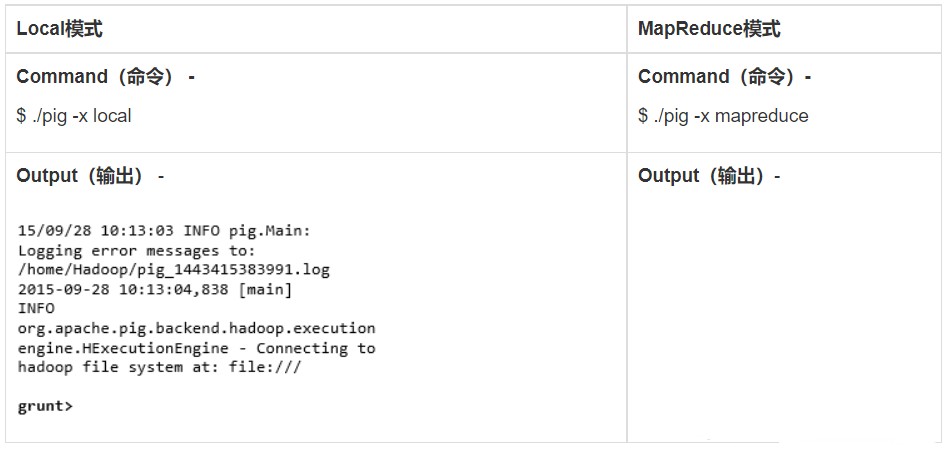Click the empty MapReduce output cell
This screenshot has height=452, width=948.
(x=785, y=320)
